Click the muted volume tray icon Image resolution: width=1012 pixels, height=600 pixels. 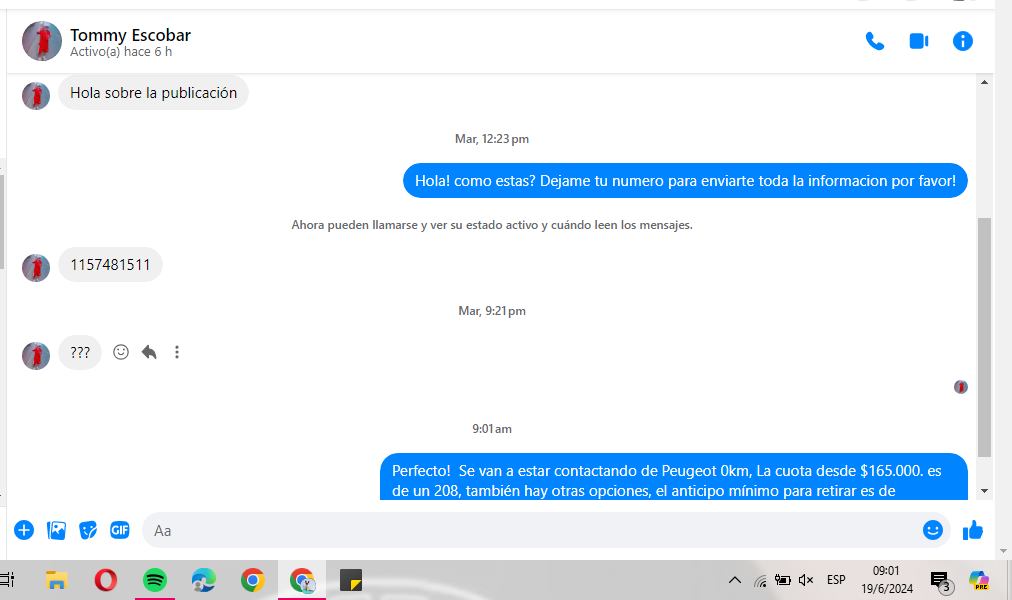806,580
